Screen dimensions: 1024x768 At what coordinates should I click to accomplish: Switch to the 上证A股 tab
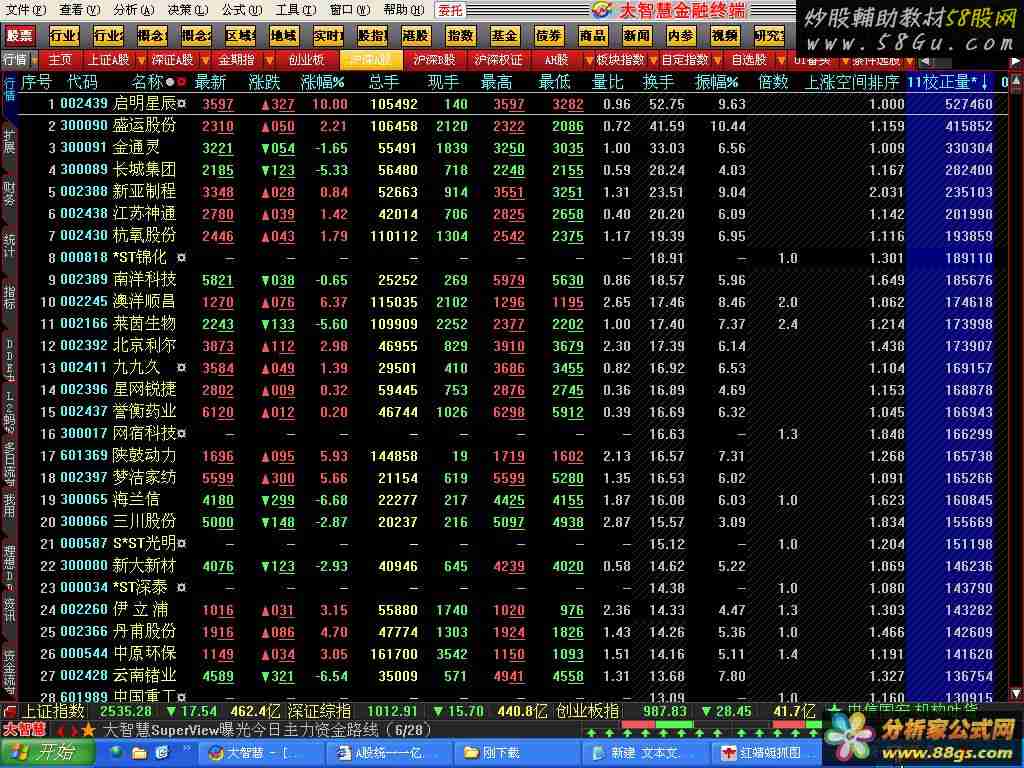click(108, 60)
